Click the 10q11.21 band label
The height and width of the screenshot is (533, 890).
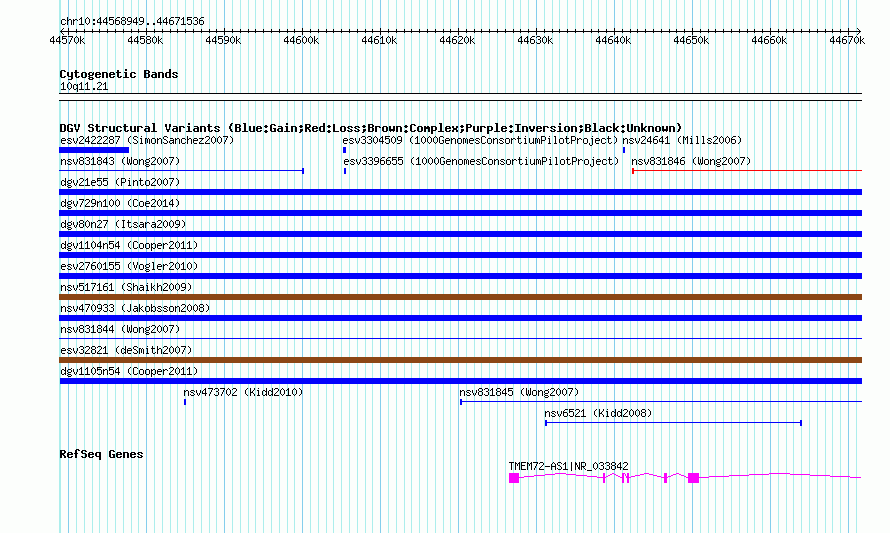84,87
